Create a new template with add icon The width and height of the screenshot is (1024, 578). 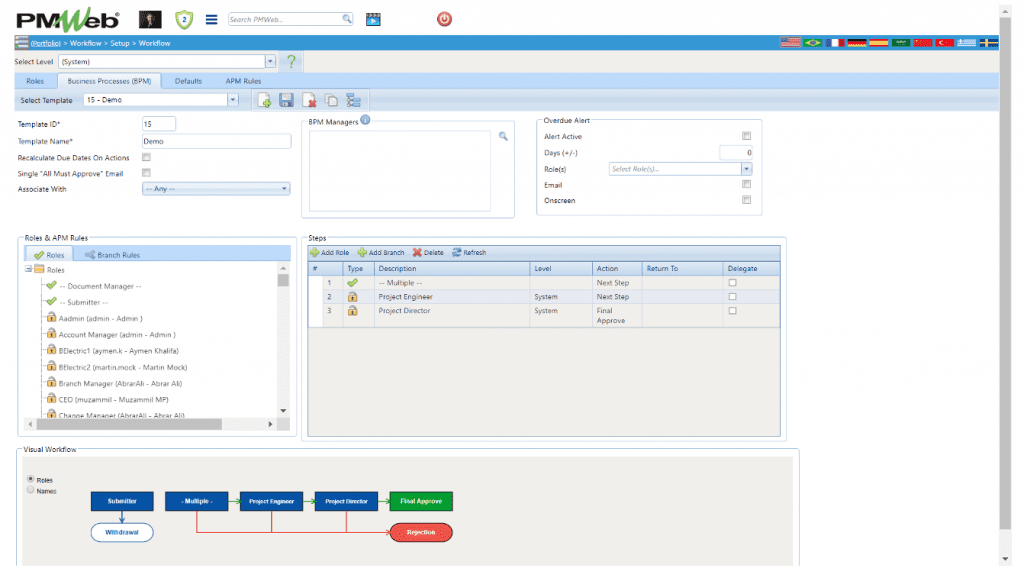[x=264, y=100]
